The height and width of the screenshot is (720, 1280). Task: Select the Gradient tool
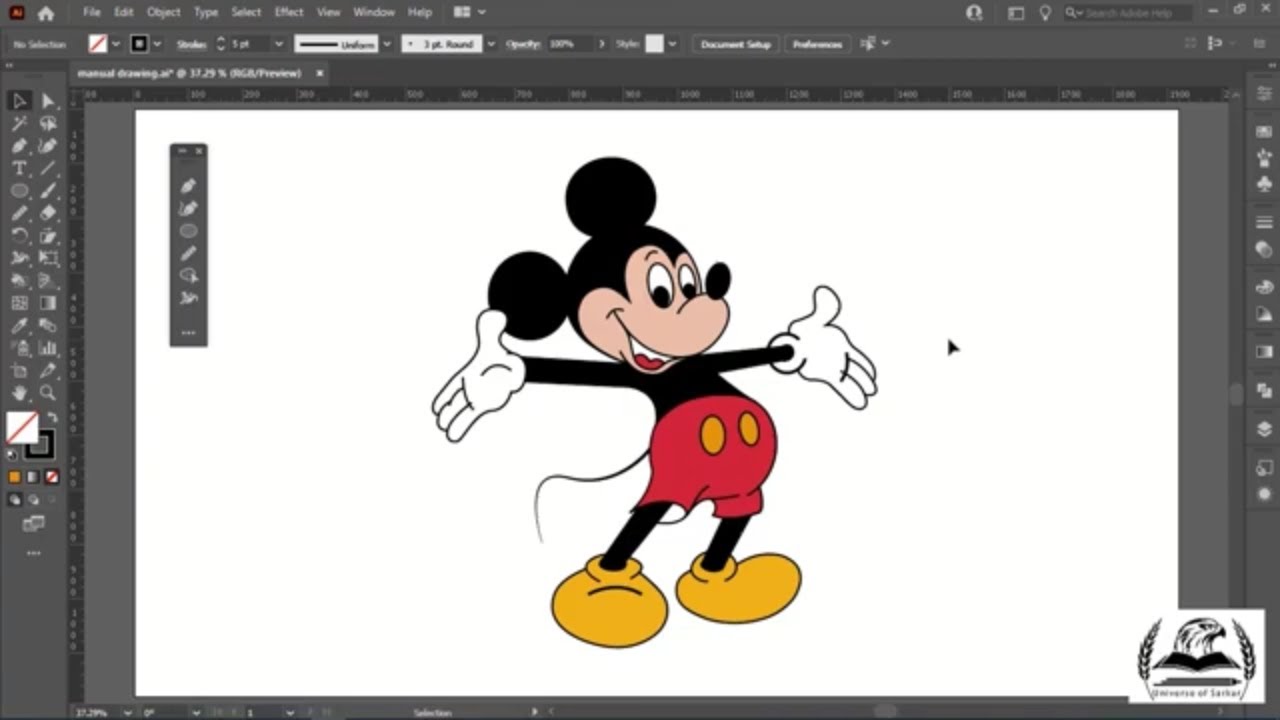(48, 303)
